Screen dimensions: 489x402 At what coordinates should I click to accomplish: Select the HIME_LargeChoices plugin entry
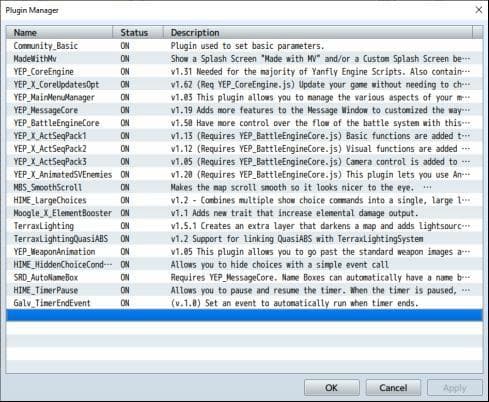point(244,200)
